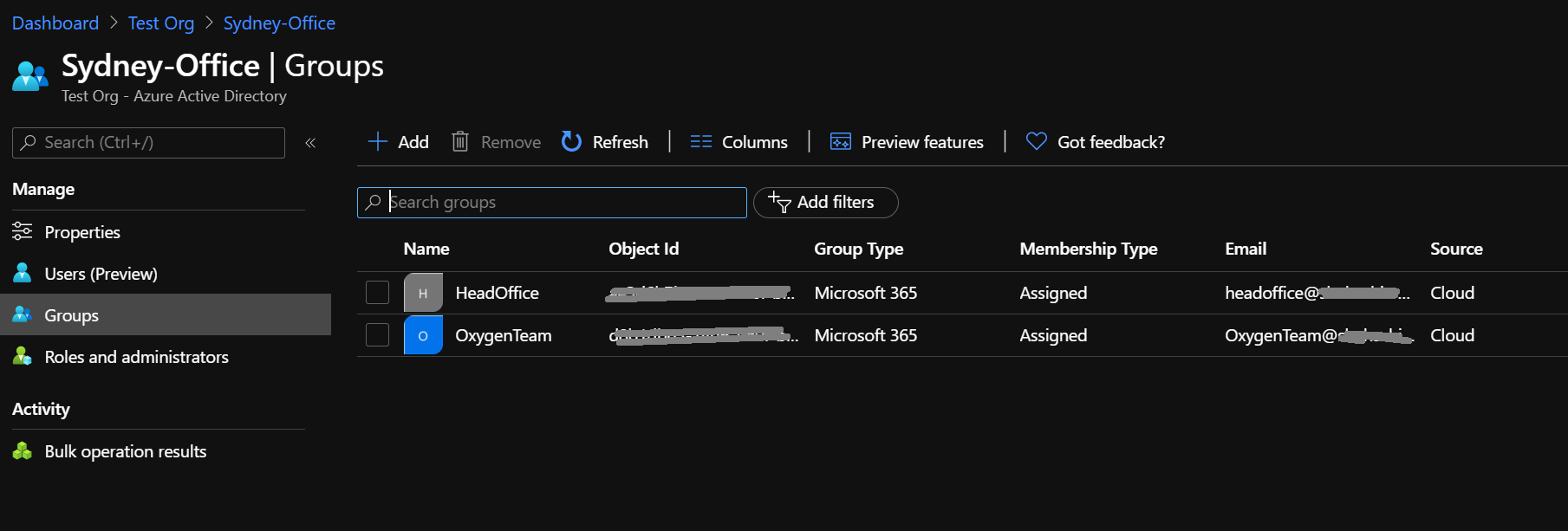Click the Source column header

point(1456,249)
